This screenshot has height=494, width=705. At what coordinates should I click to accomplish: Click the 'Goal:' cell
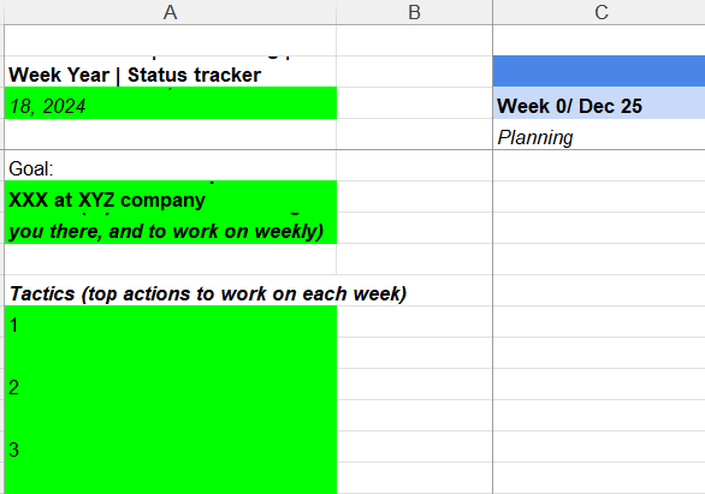coord(170,165)
